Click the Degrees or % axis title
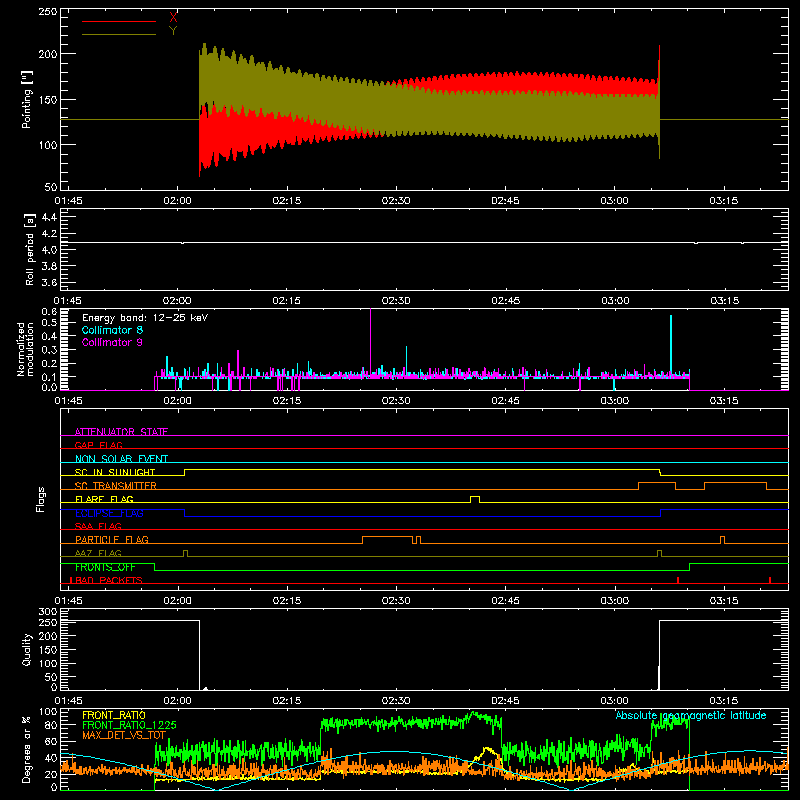Screen dimensions: 800x800 tap(27, 750)
